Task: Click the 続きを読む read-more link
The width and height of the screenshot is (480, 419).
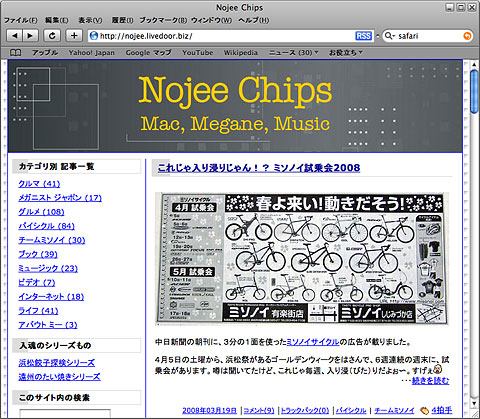Action: (430, 380)
